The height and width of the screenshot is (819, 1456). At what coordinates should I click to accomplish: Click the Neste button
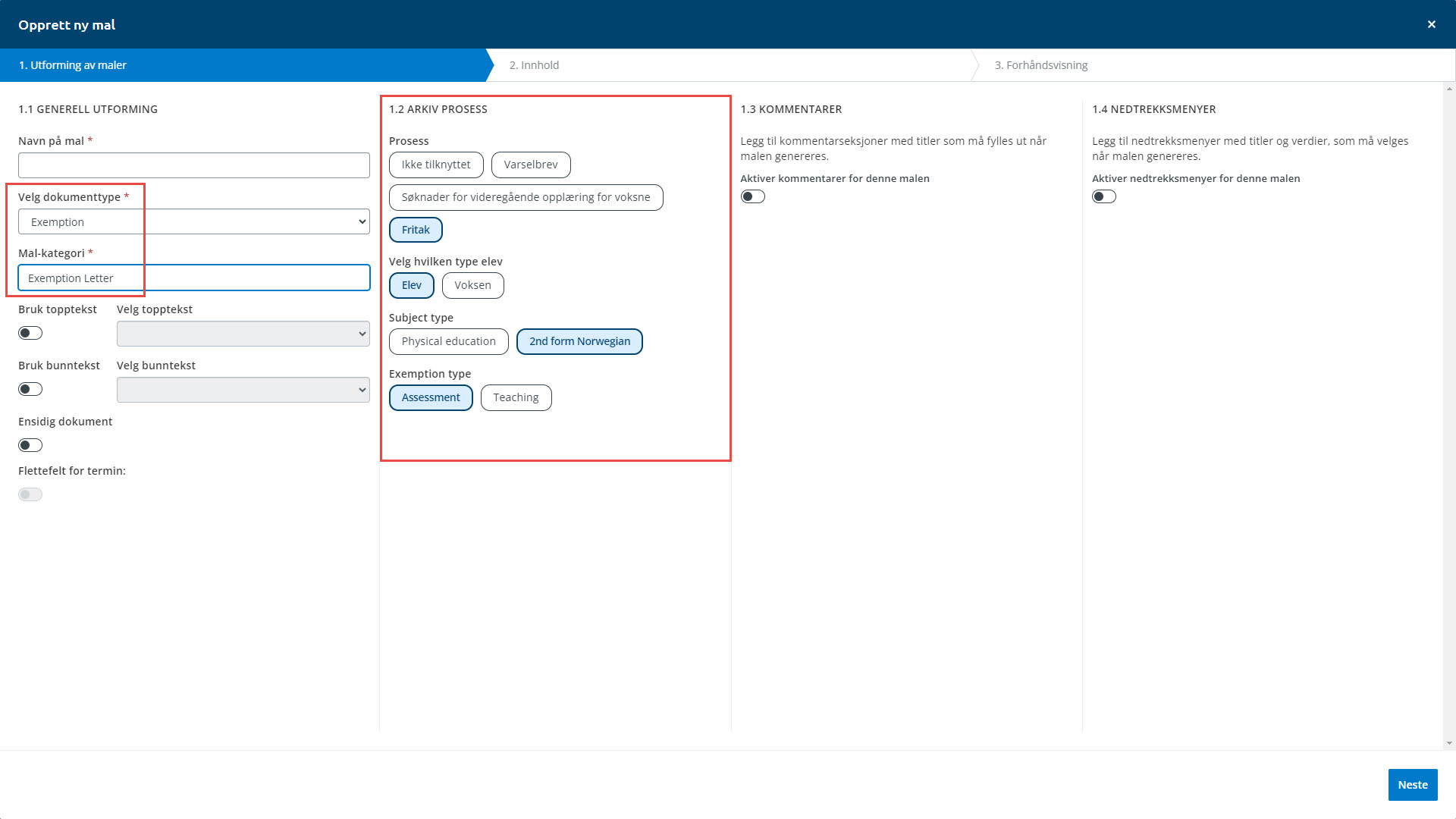click(1412, 785)
